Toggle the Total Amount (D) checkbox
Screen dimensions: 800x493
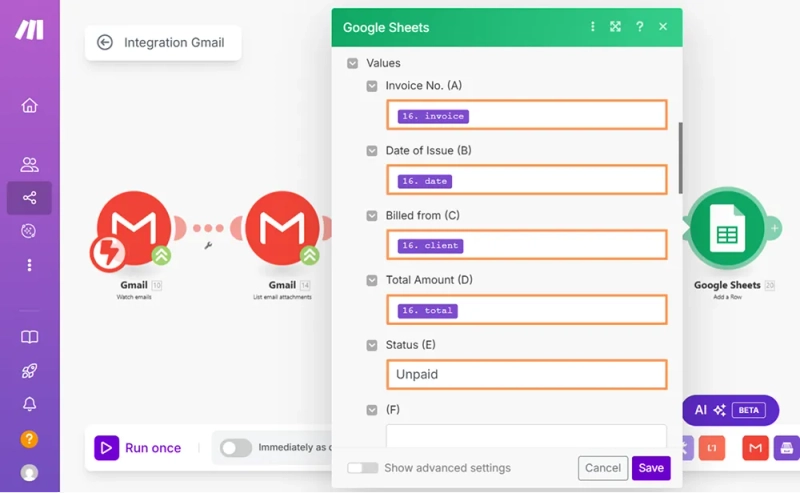pyautogui.click(x=372, y=280)
